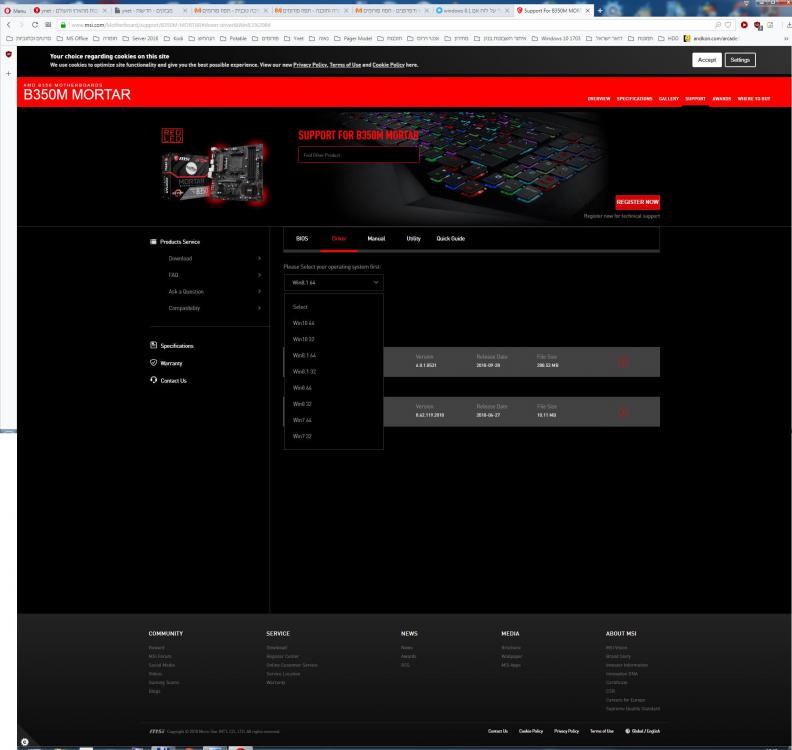This screenshot has width=792, height=750.
Task: Click the MS Office bookmark folder
Action: [x=72, y=38]
